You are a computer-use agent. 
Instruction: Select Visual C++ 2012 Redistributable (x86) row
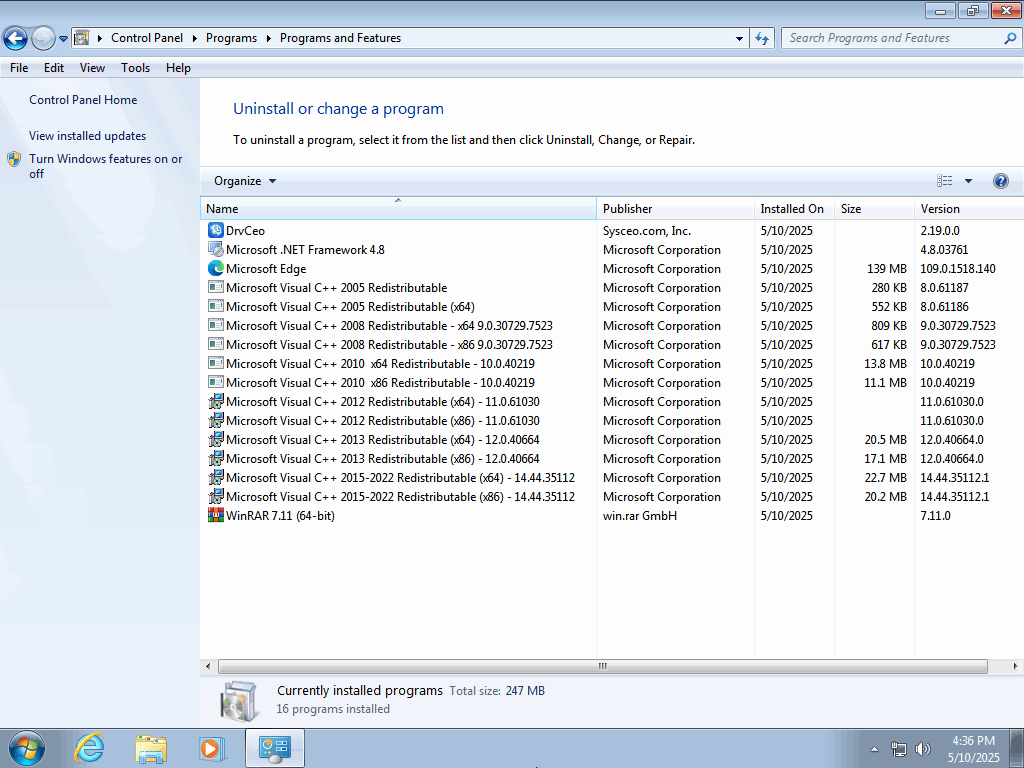[612, 421]
